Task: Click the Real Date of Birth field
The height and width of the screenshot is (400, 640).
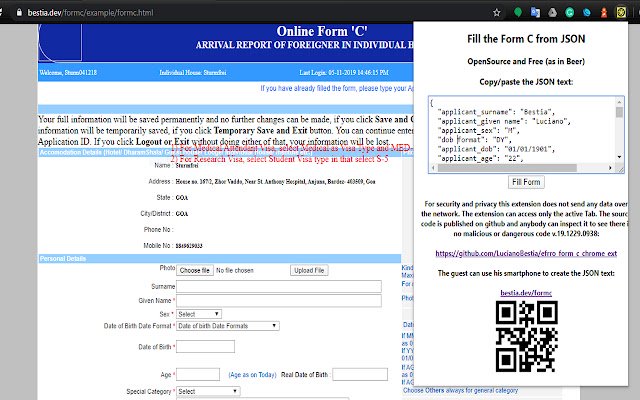Action: point(360,374)
